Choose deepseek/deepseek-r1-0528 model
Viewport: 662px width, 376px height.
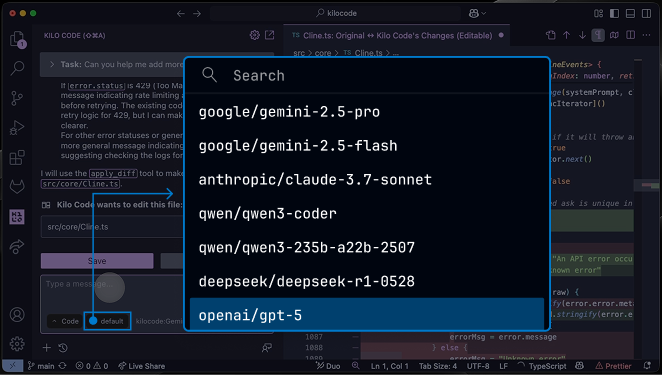click(367, 281)
